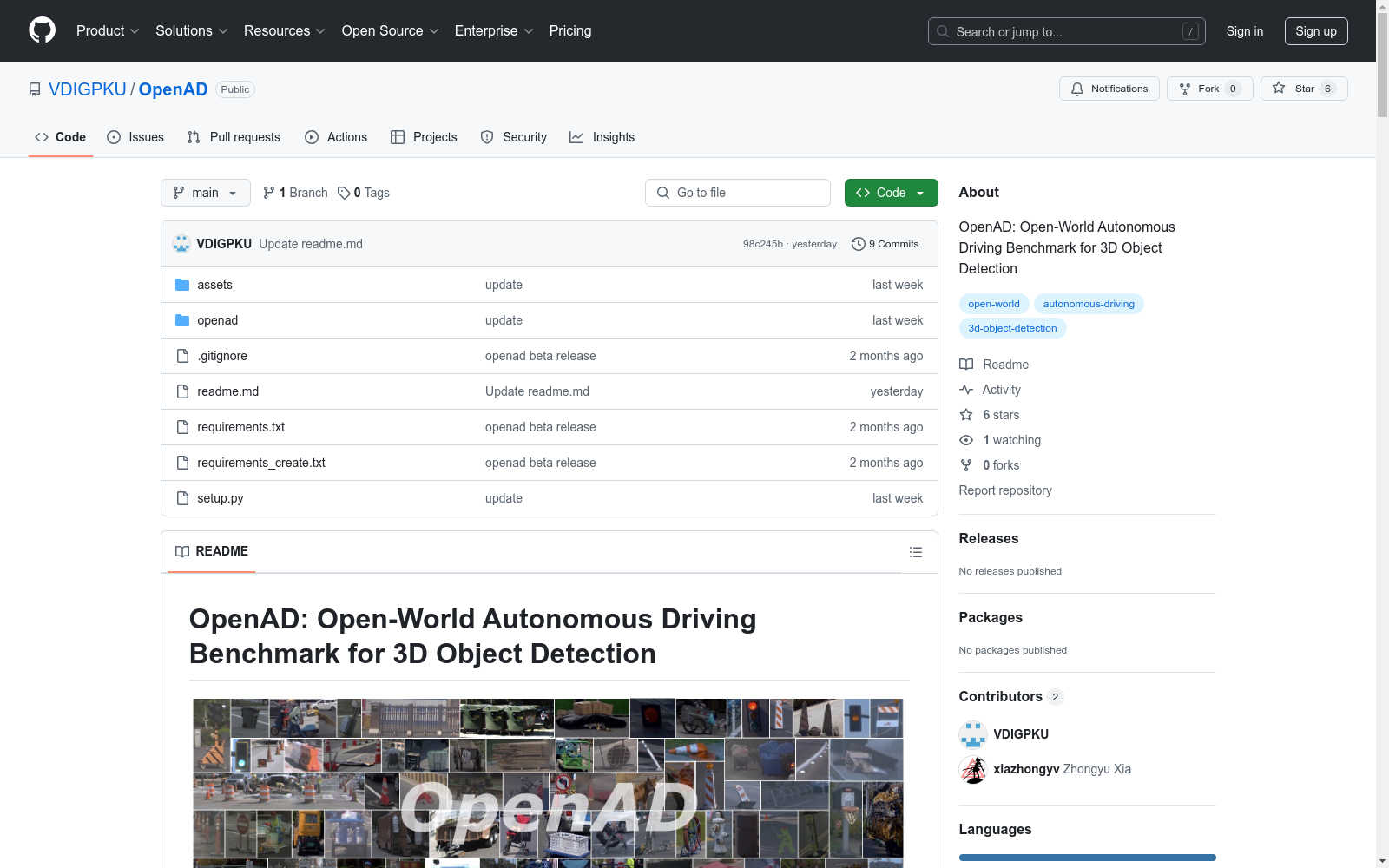Switch to the Insights tab
Screen dimensions: 1389x868
pyautogui.click(x=602, y=137)
